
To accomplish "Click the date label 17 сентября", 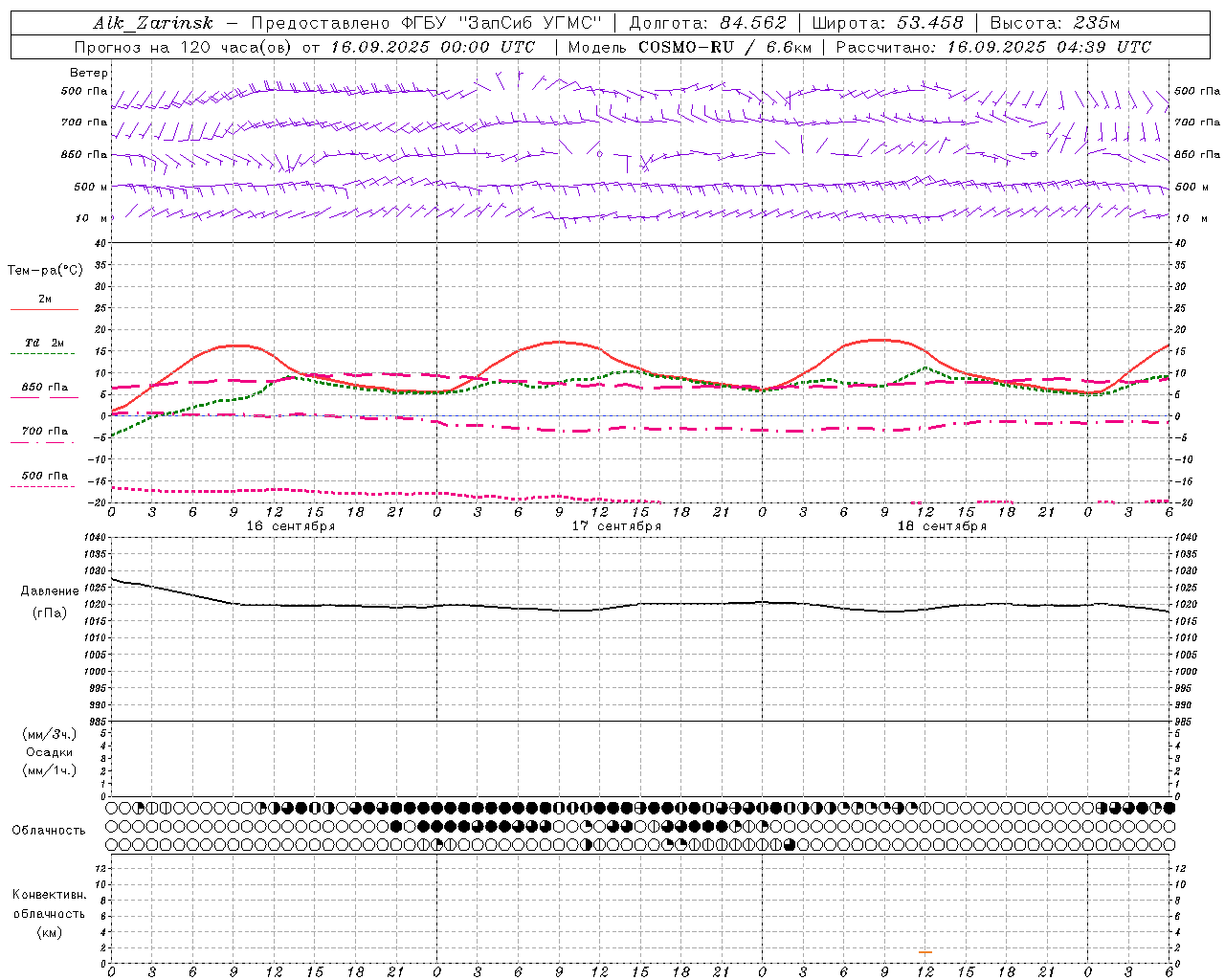I will coord(616,526).
